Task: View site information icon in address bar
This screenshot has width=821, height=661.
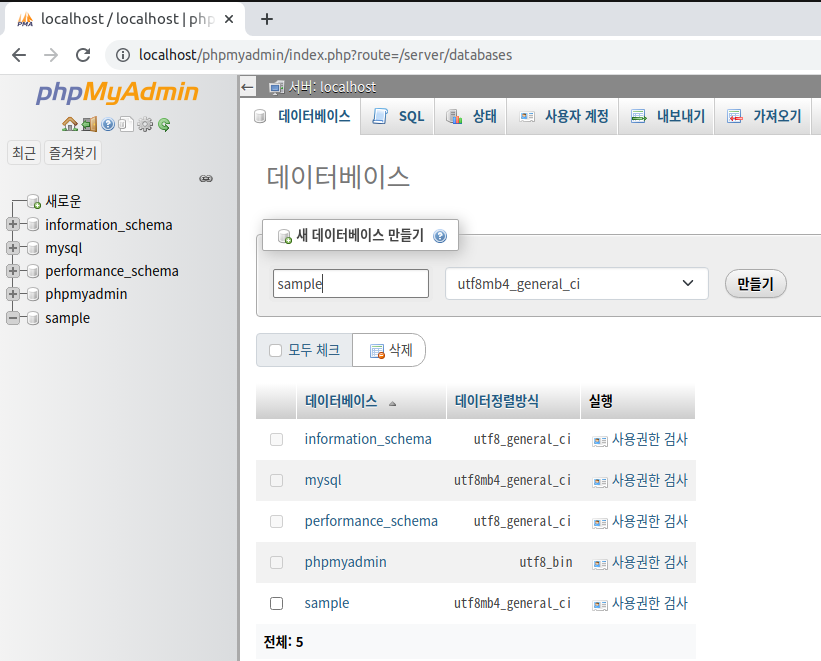Action: coord(123,55)
